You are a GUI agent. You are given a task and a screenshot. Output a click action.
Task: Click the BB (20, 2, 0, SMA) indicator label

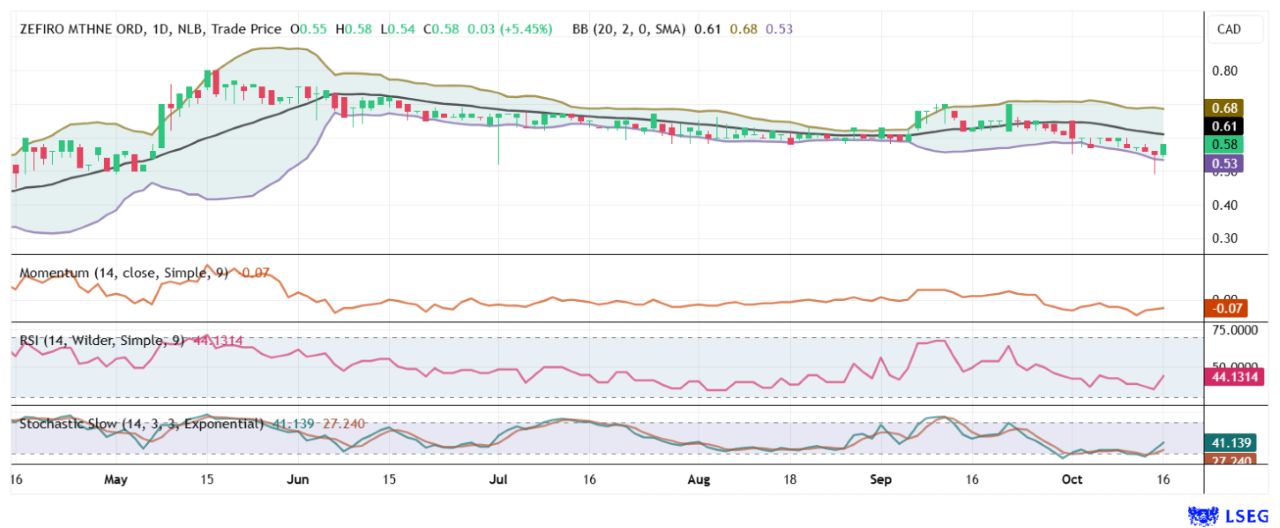(628, 30)
